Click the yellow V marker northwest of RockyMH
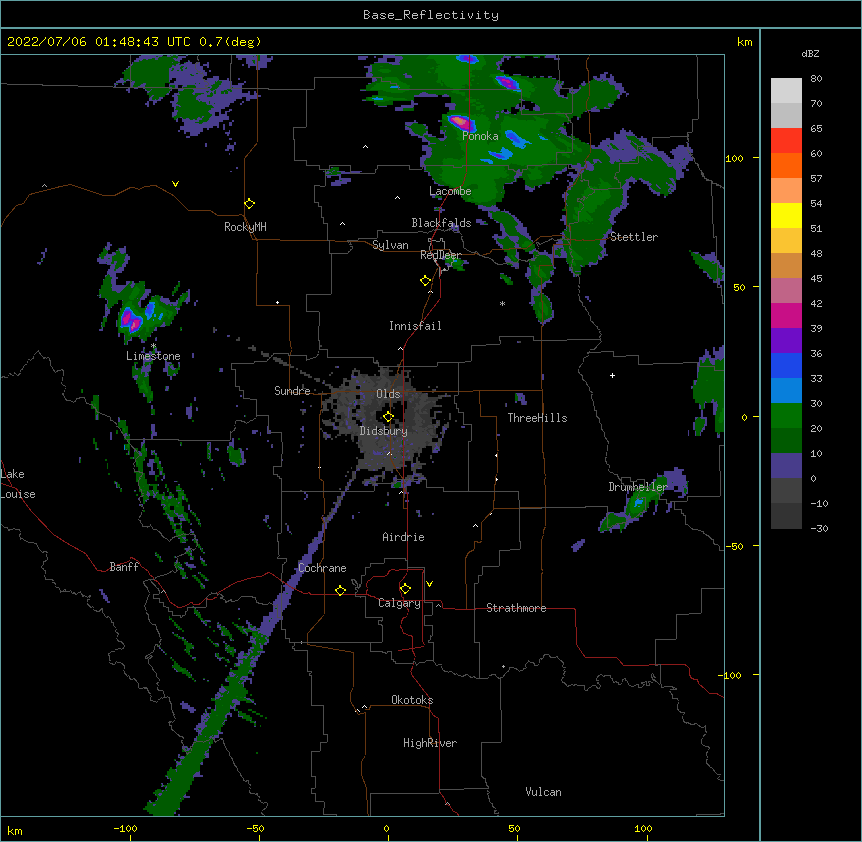 tap(175, 184)
